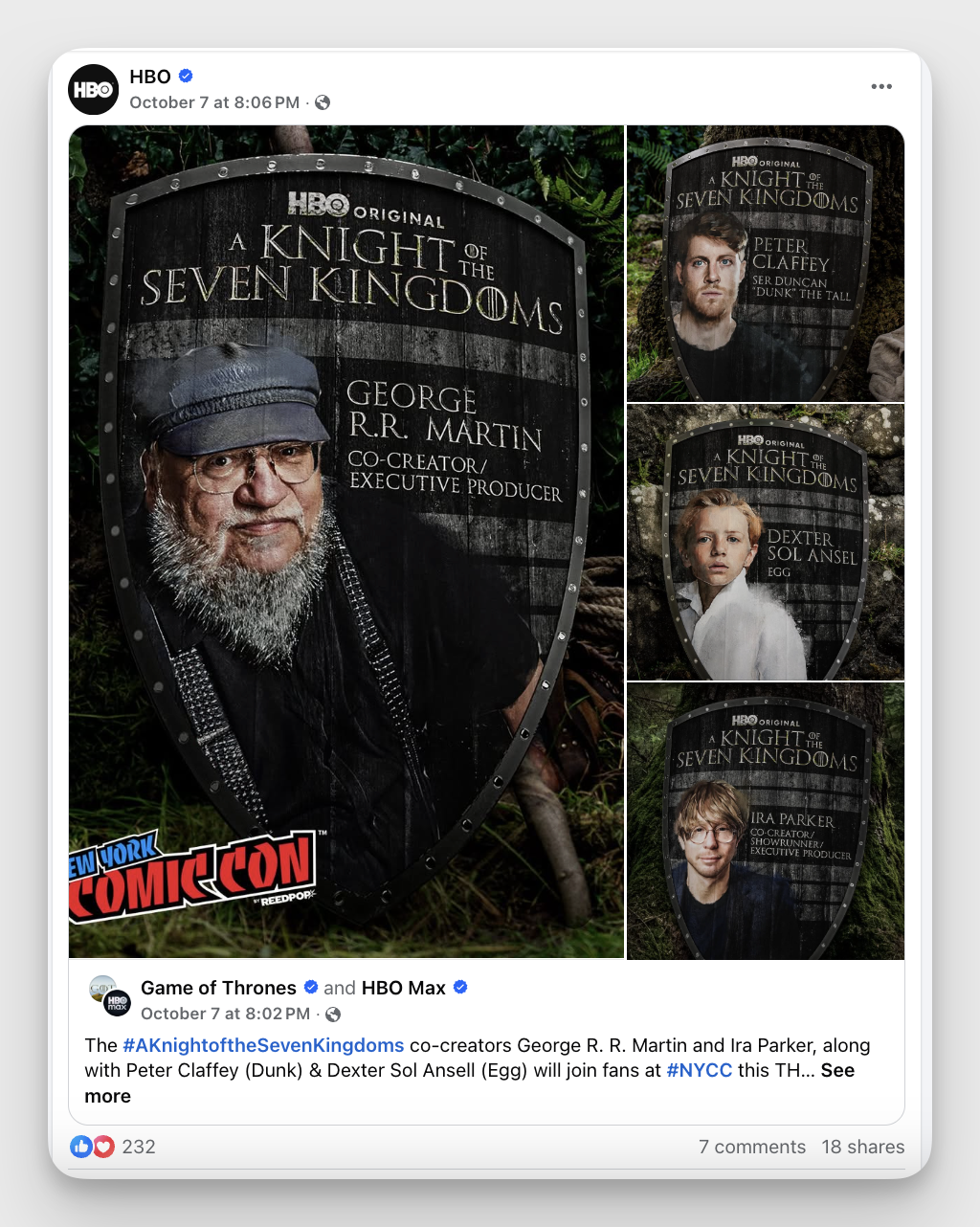The image size is (980, 1227).
Task: View the 18 shares list
Action: (x=863, y=1147)
